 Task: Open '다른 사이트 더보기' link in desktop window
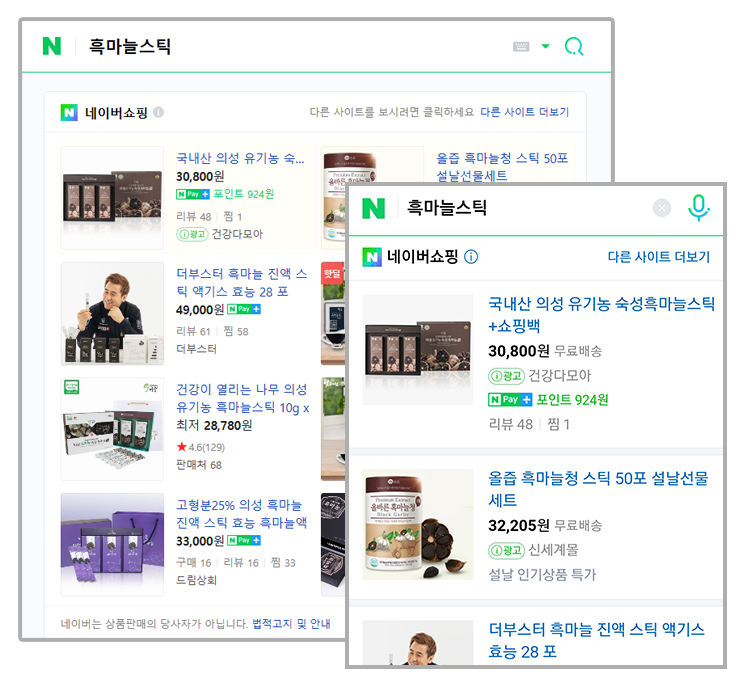pos(525,112)
